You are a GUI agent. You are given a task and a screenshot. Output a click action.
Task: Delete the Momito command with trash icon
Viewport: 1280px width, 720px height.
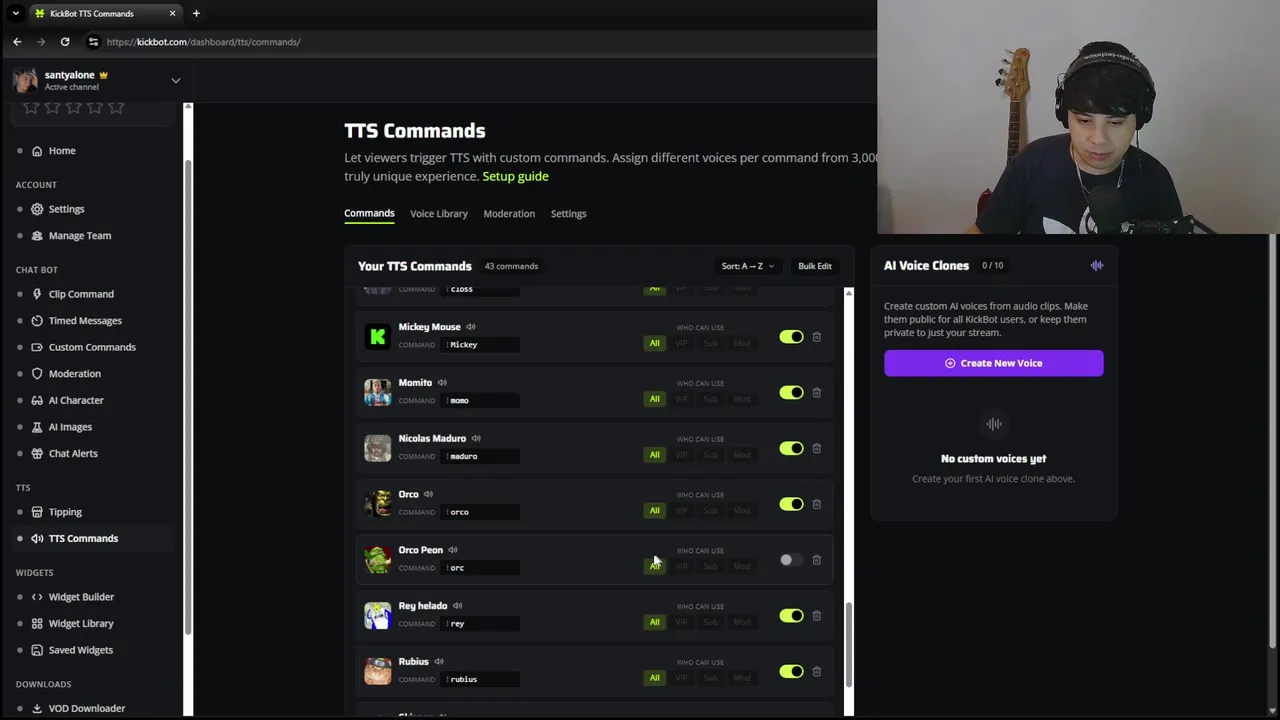[816, 393]
